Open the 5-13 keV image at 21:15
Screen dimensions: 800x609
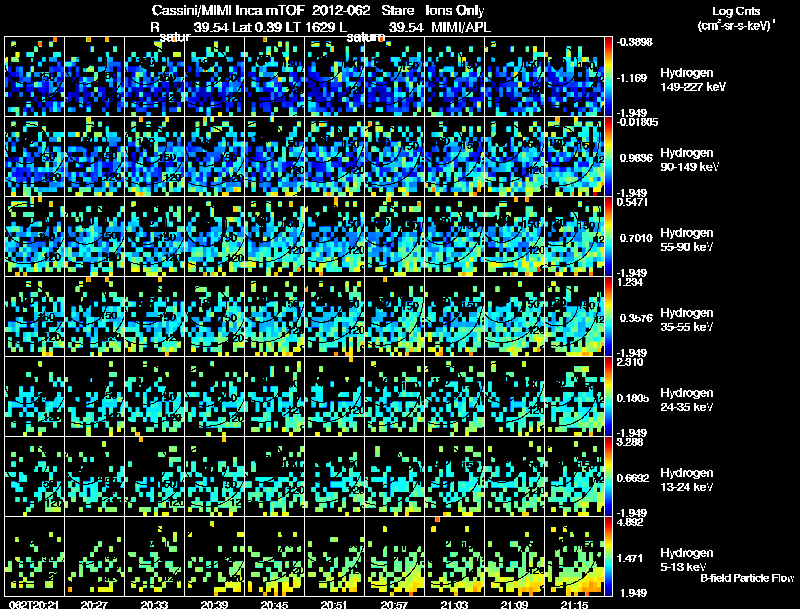pyautogui.click(x=574, y=556)
